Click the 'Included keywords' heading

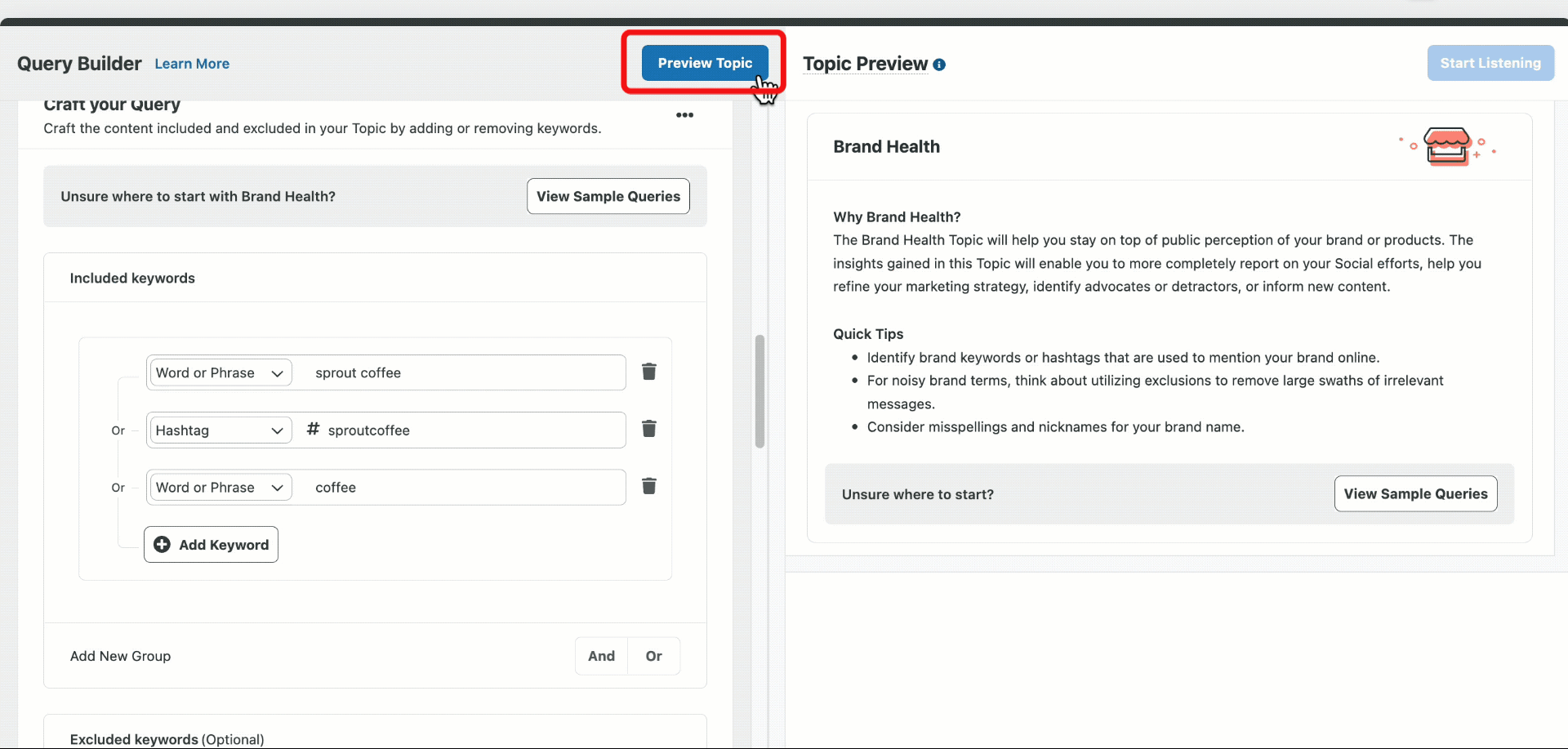pyautogui.click(x=132, y=279)
